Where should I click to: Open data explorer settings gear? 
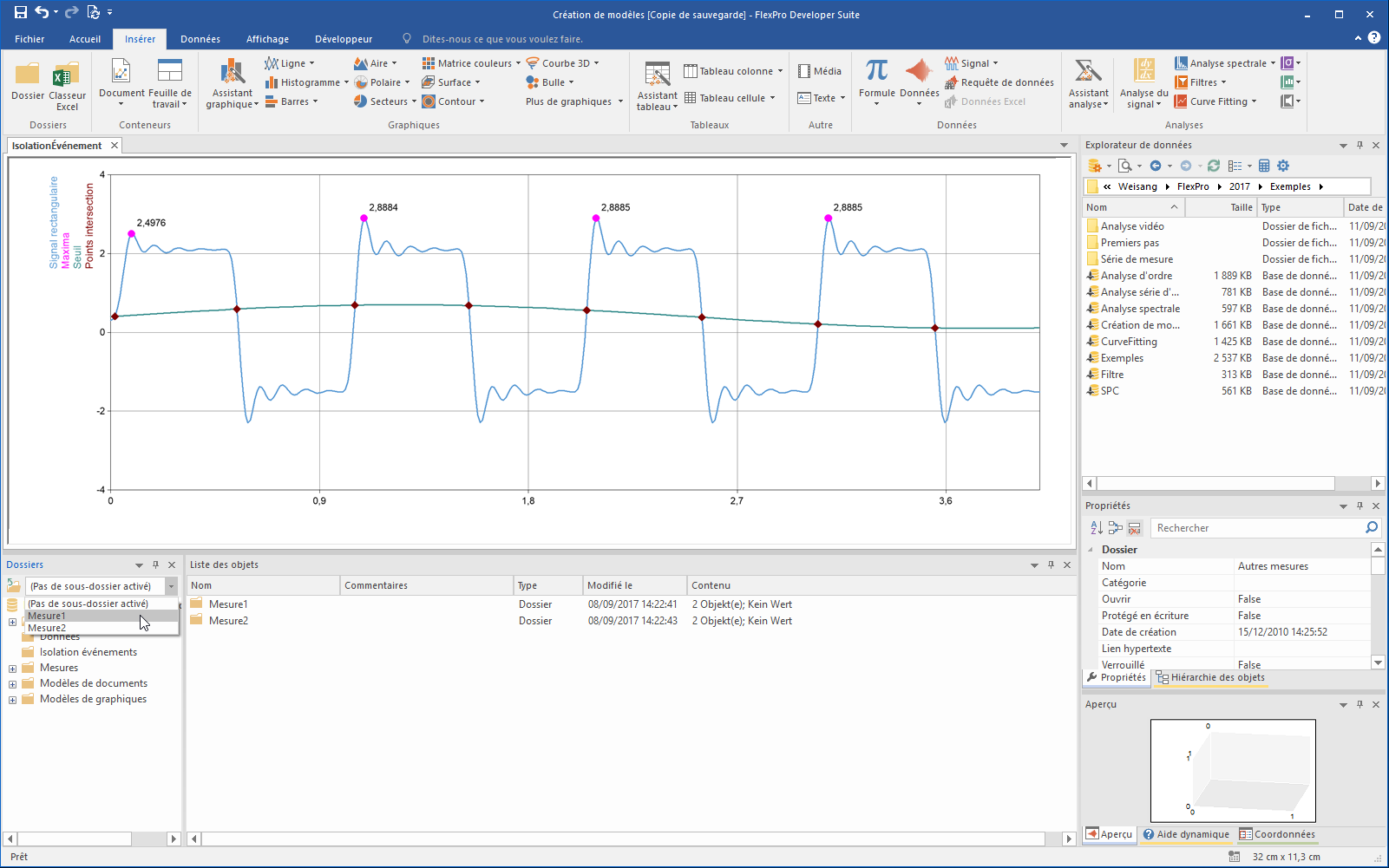[x=1283, y=166]
